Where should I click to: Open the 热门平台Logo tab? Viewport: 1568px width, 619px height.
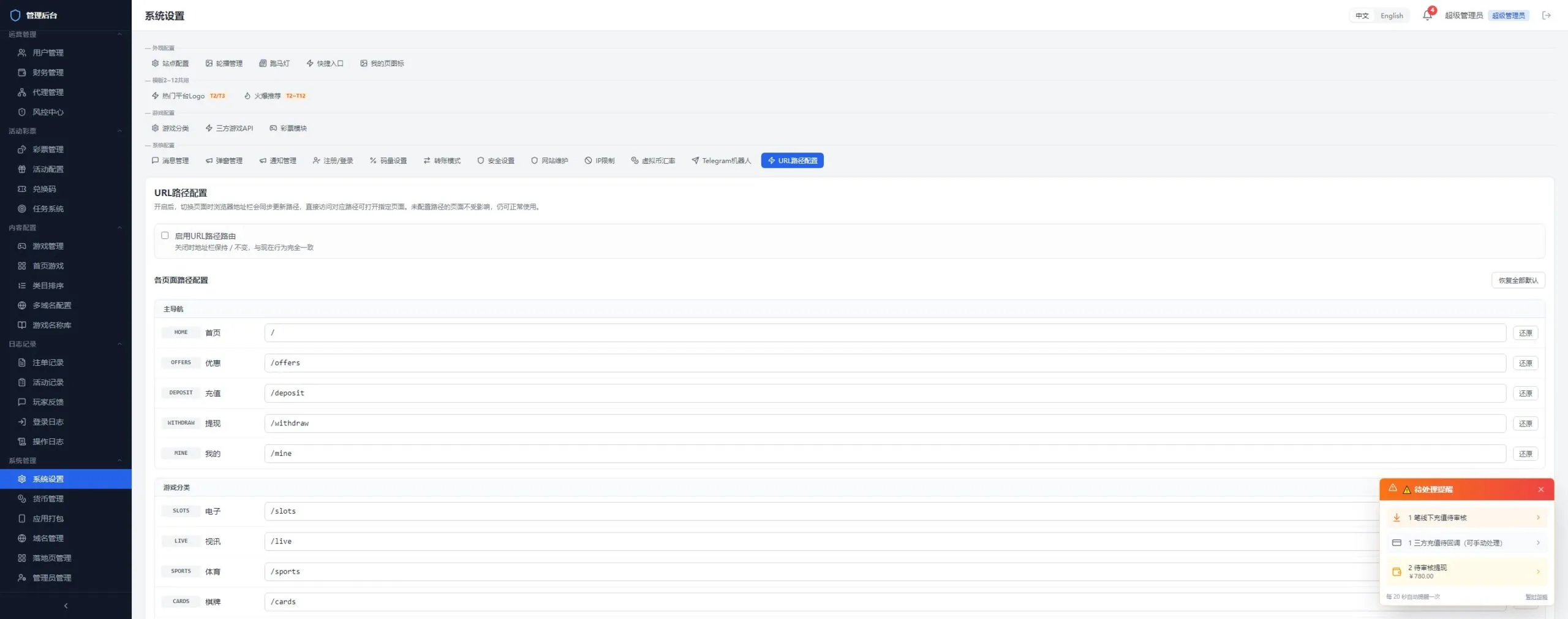click(189, 96)
